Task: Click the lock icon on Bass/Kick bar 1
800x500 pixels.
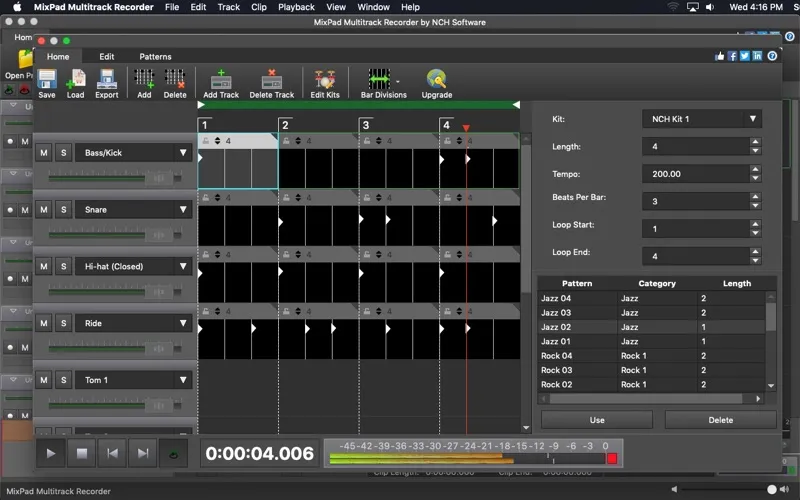Action: tap(206, 141)
